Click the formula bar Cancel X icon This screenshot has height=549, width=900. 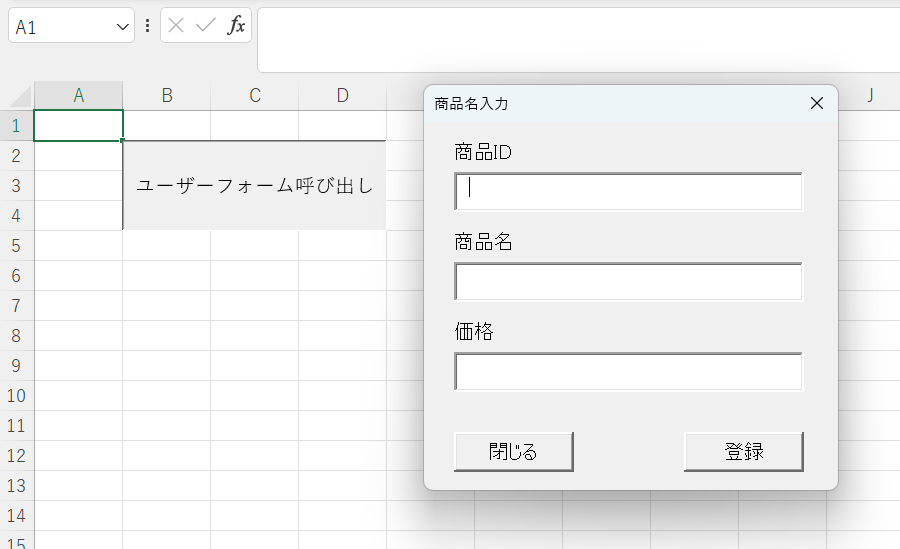176,25
